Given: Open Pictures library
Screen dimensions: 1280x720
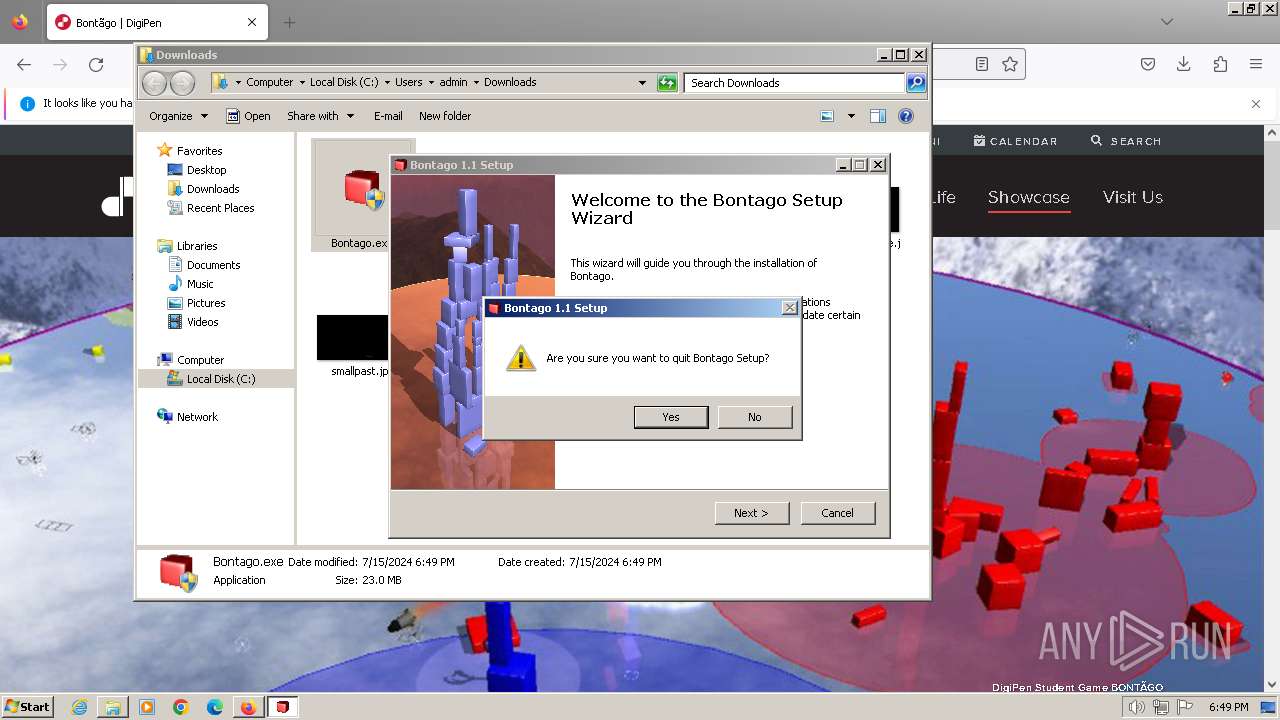Looking at the screenshot, I should (206, 303).
